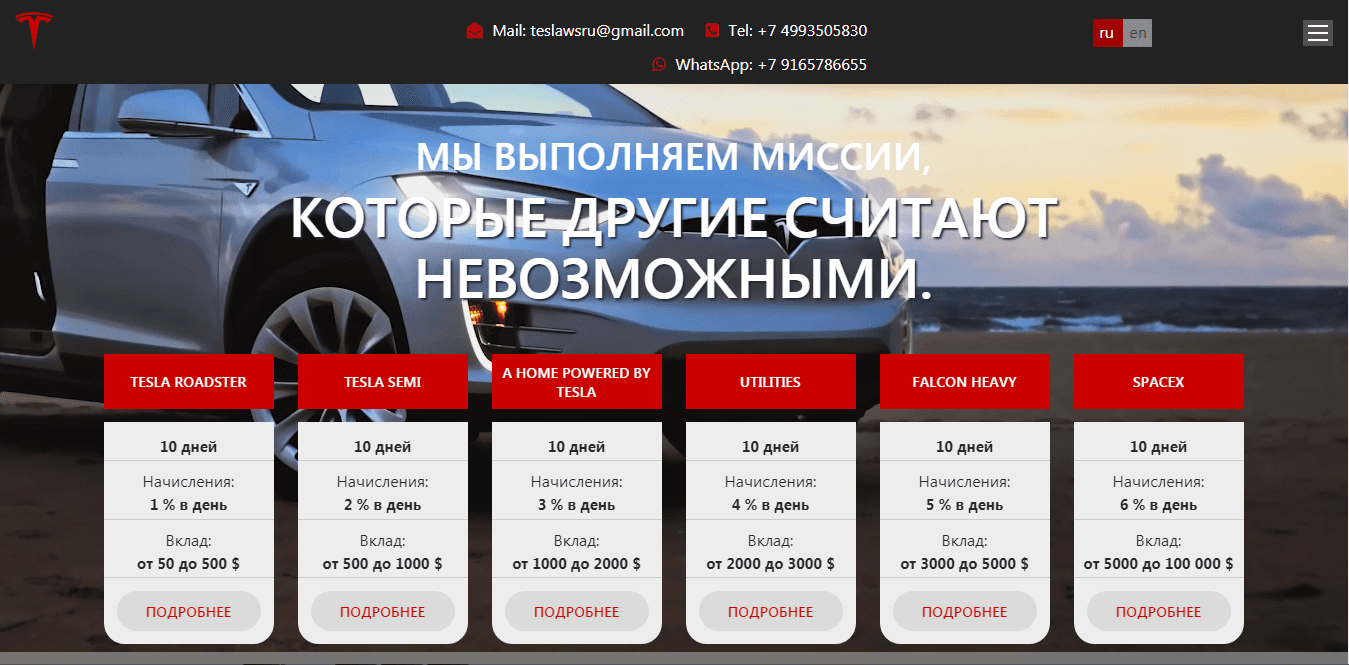This screenshot has height=665, width=1349.
Task: Click the Tesla logo in the header
Action: click(35, 30)
